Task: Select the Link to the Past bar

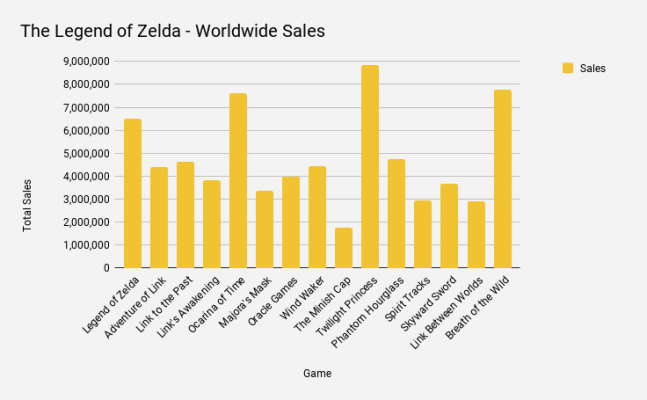Action: (x=185, y=214)
